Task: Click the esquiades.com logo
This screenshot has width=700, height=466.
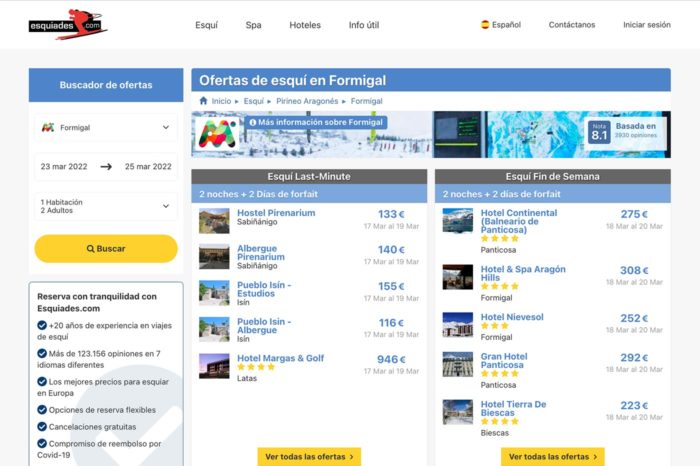Action: point(68,25)
